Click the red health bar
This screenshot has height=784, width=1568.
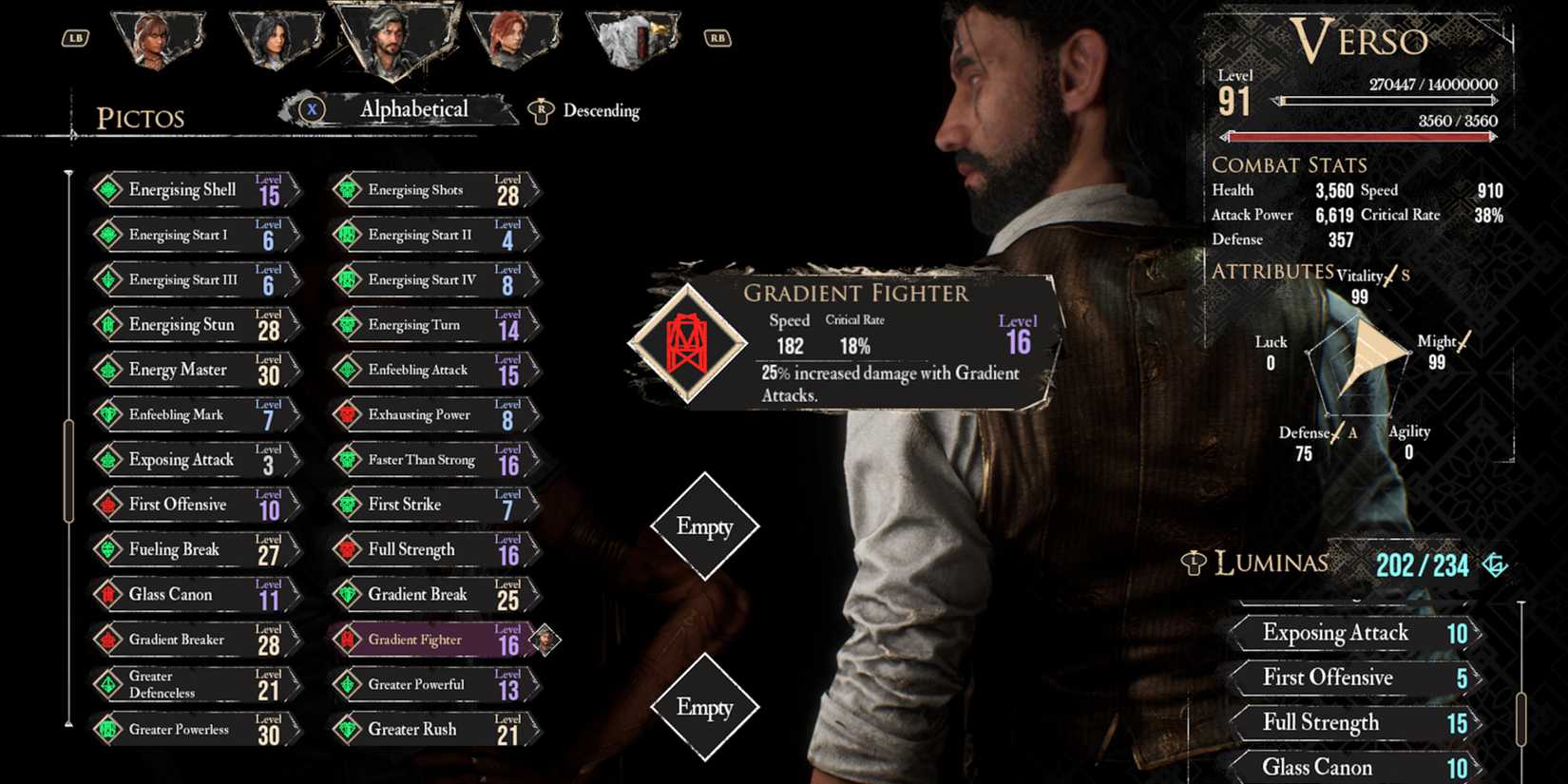coord(1359,137)
